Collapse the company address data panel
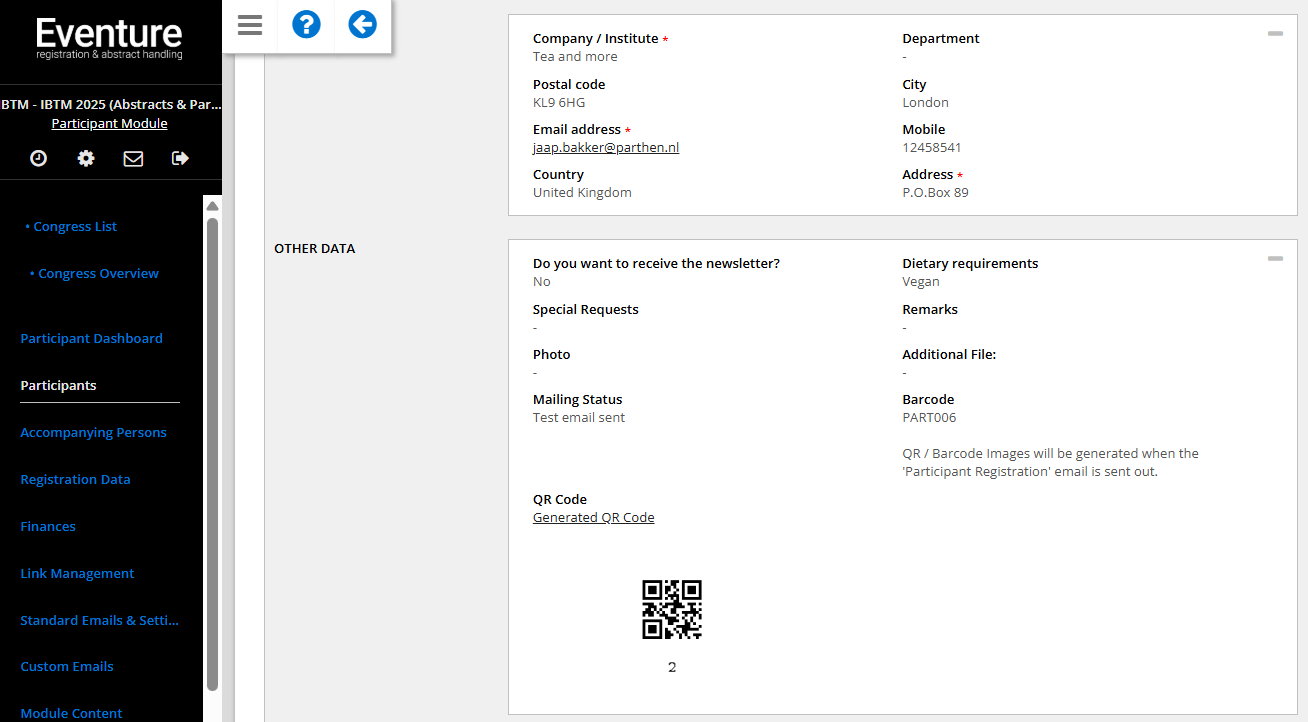Viewport: 1308px width, 722px height. [1275, 34]
